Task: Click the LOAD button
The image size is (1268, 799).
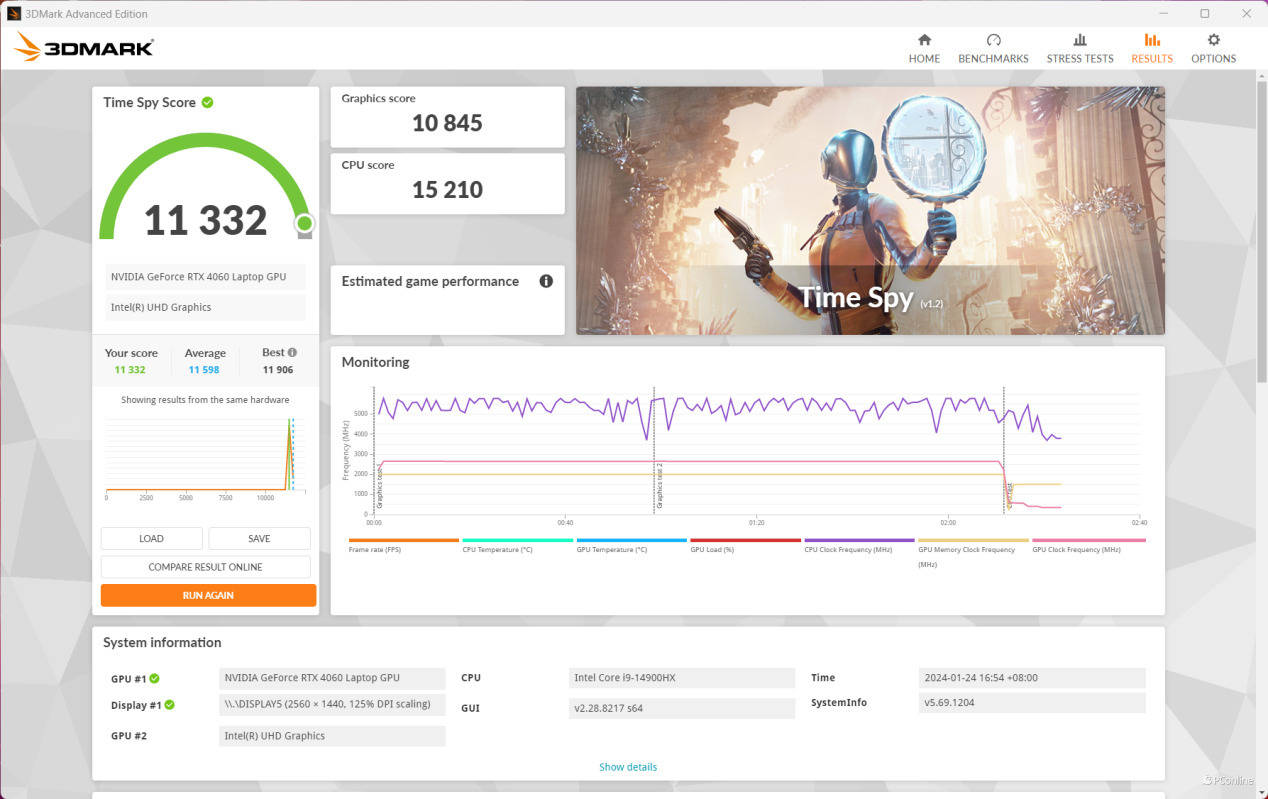Action: (151, 538)
